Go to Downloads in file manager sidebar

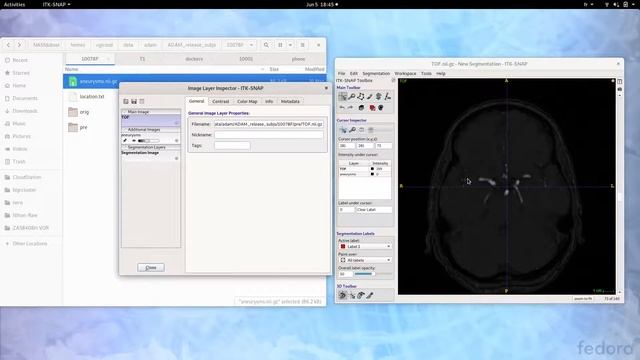pos(25,111)
